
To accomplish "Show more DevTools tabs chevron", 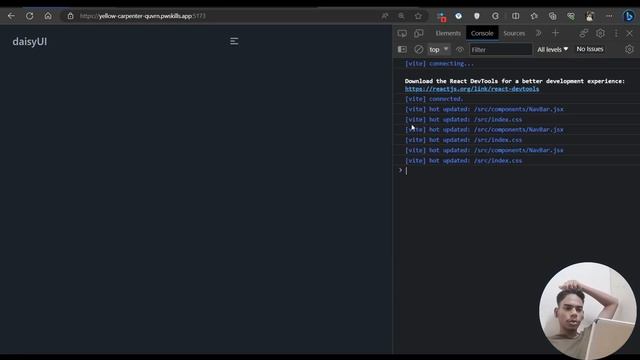I will [538, 33].
